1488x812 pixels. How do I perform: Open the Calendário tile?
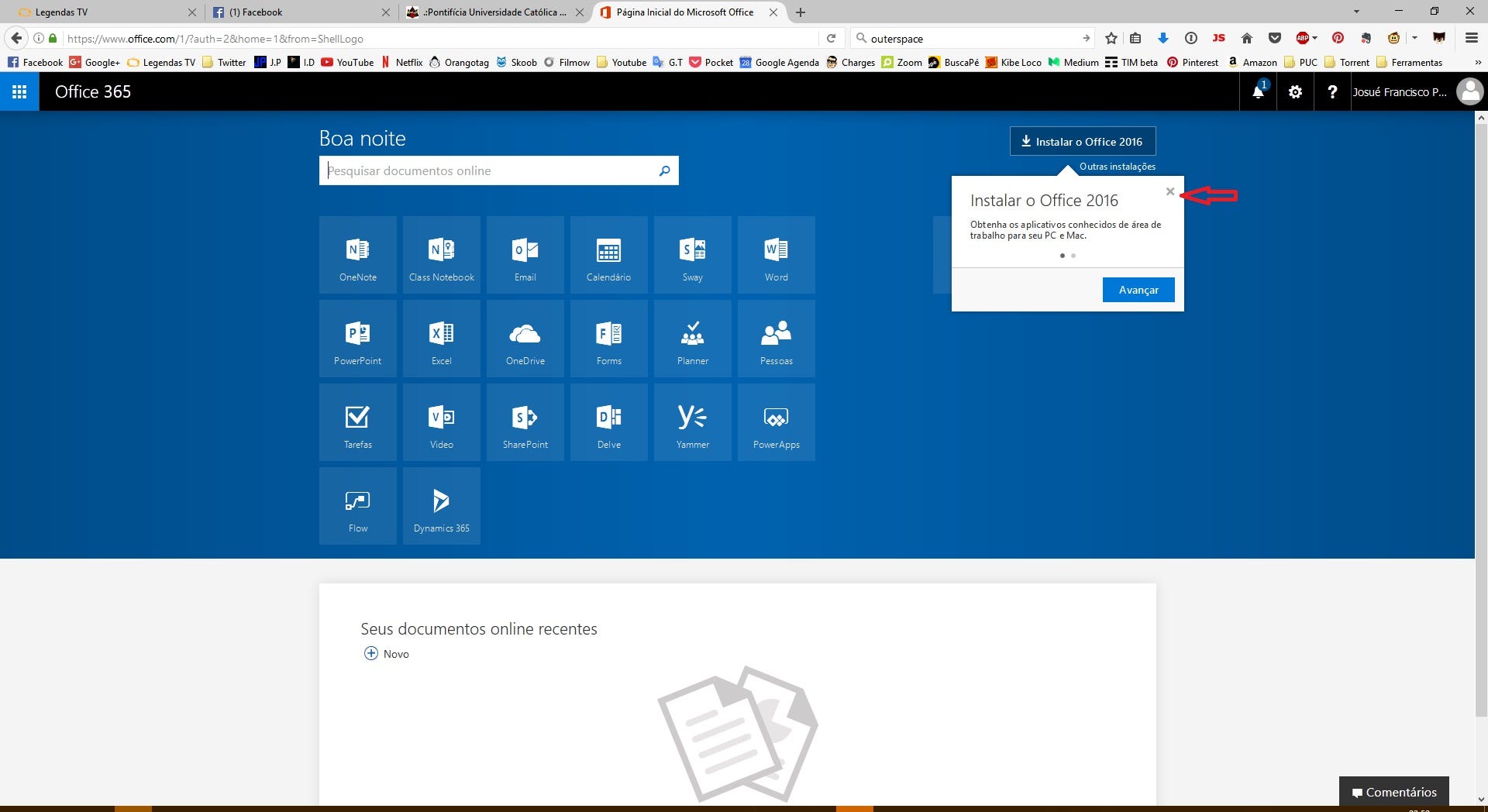[609, 255]
